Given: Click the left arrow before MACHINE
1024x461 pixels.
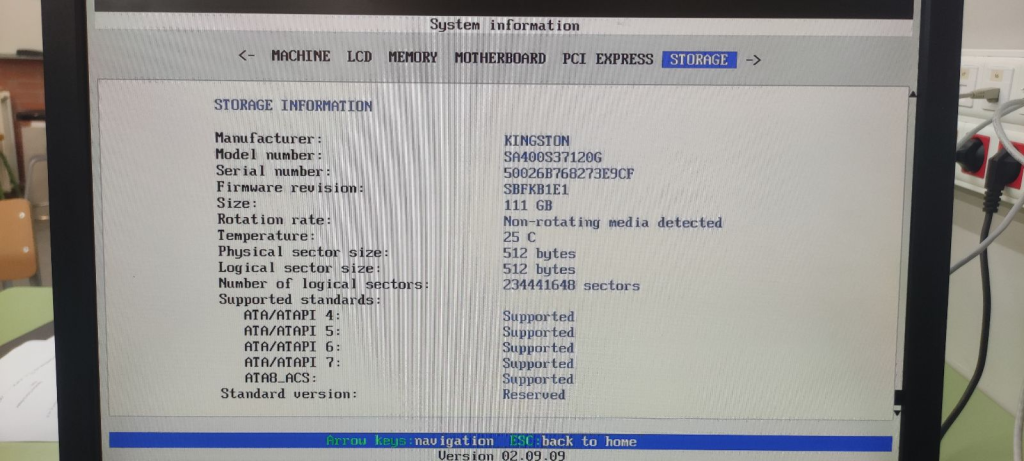Looking at the screenshot, I should 247,56.
